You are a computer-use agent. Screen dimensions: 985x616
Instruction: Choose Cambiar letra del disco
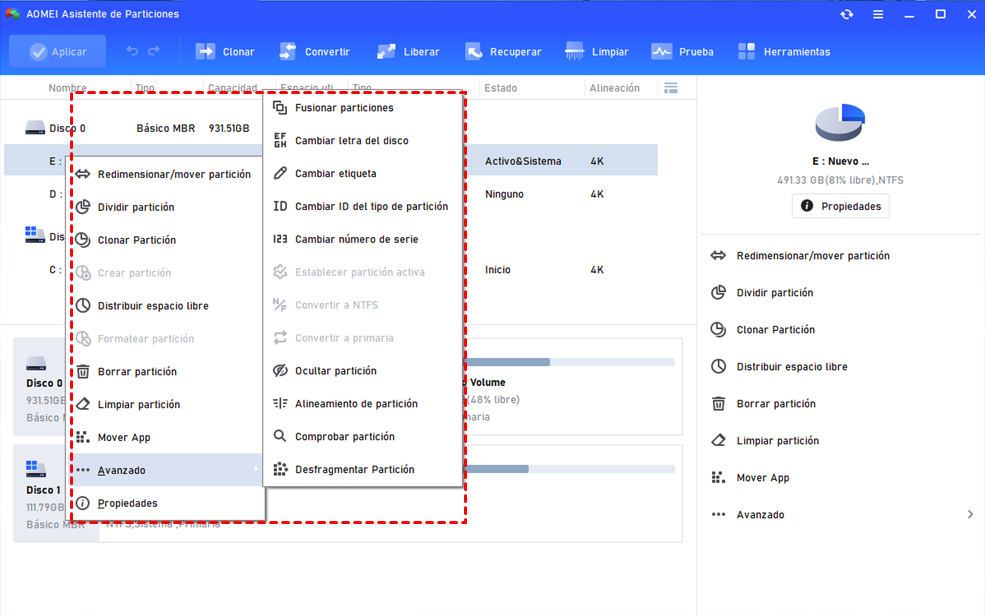coord(363,141)
